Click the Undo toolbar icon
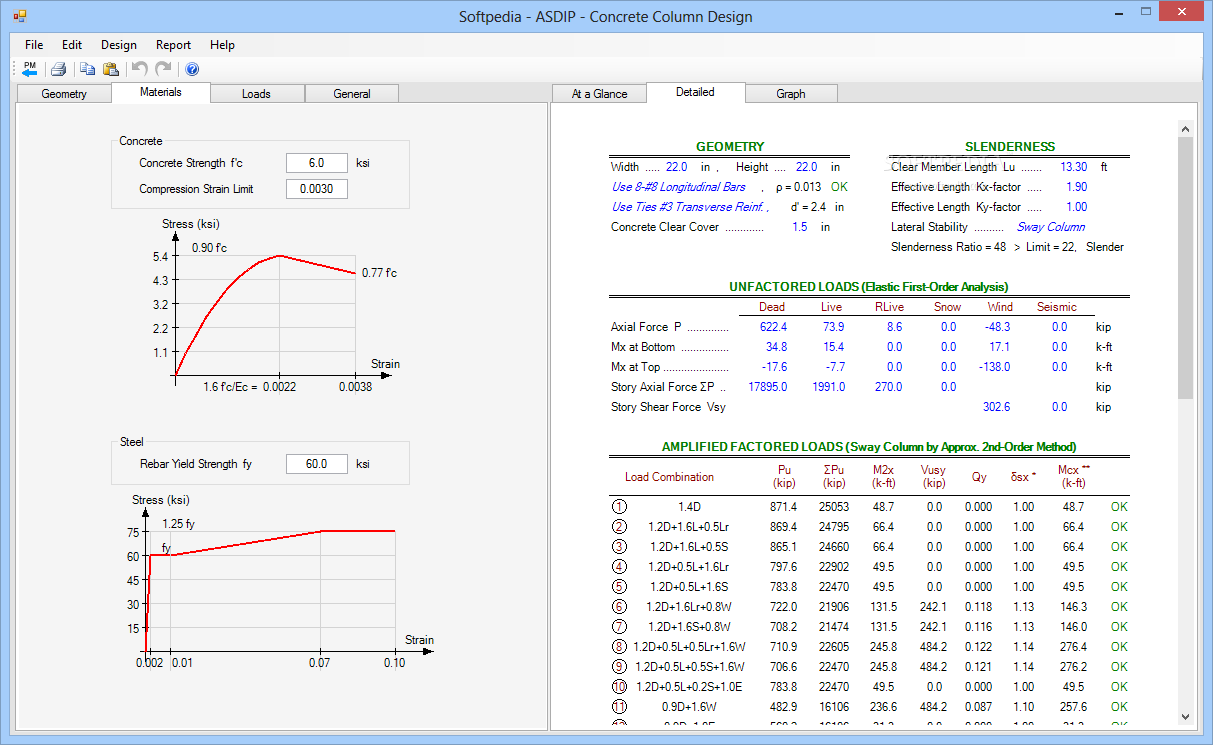The width and height of the screenshot is (1213, 745). click(140, 69)
